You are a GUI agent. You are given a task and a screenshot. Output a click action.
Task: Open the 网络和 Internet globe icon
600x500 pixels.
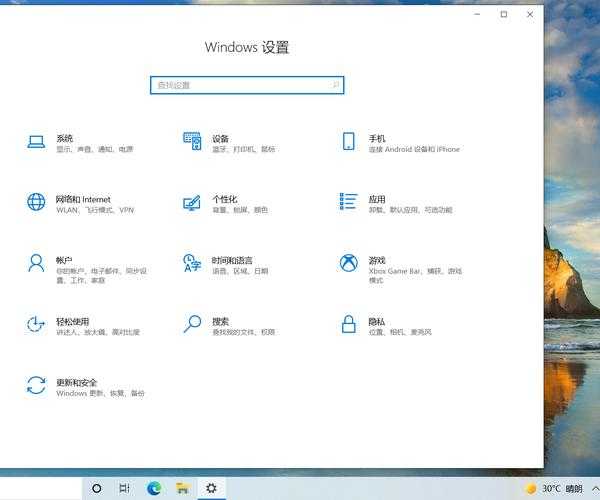36,202
